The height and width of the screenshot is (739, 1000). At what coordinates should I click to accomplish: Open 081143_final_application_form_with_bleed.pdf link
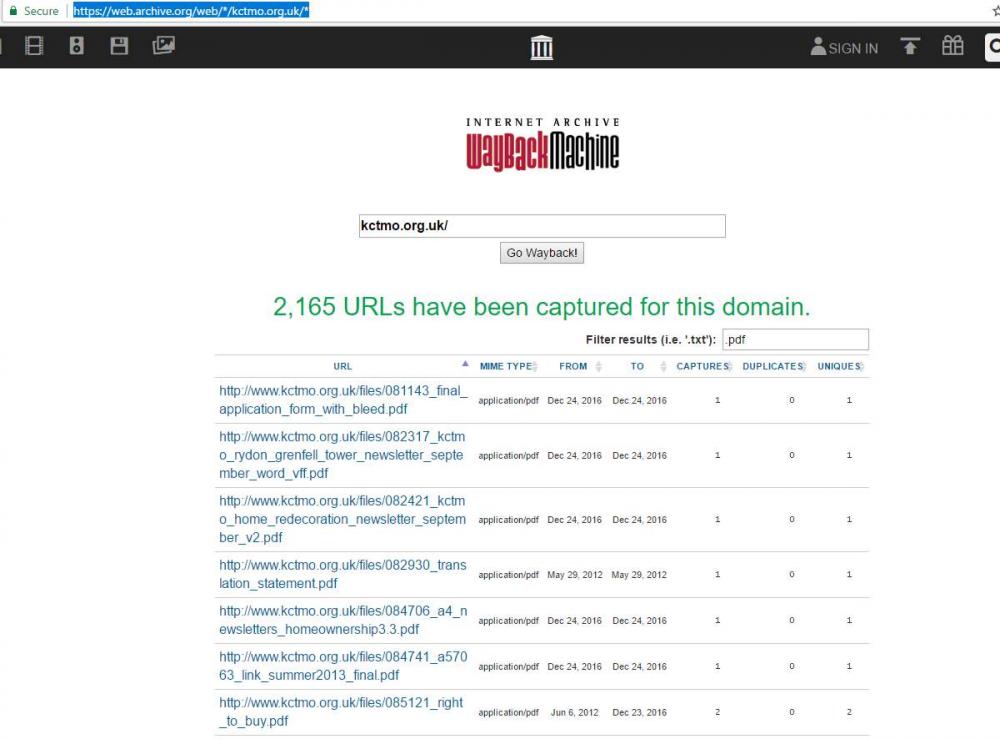343,400
